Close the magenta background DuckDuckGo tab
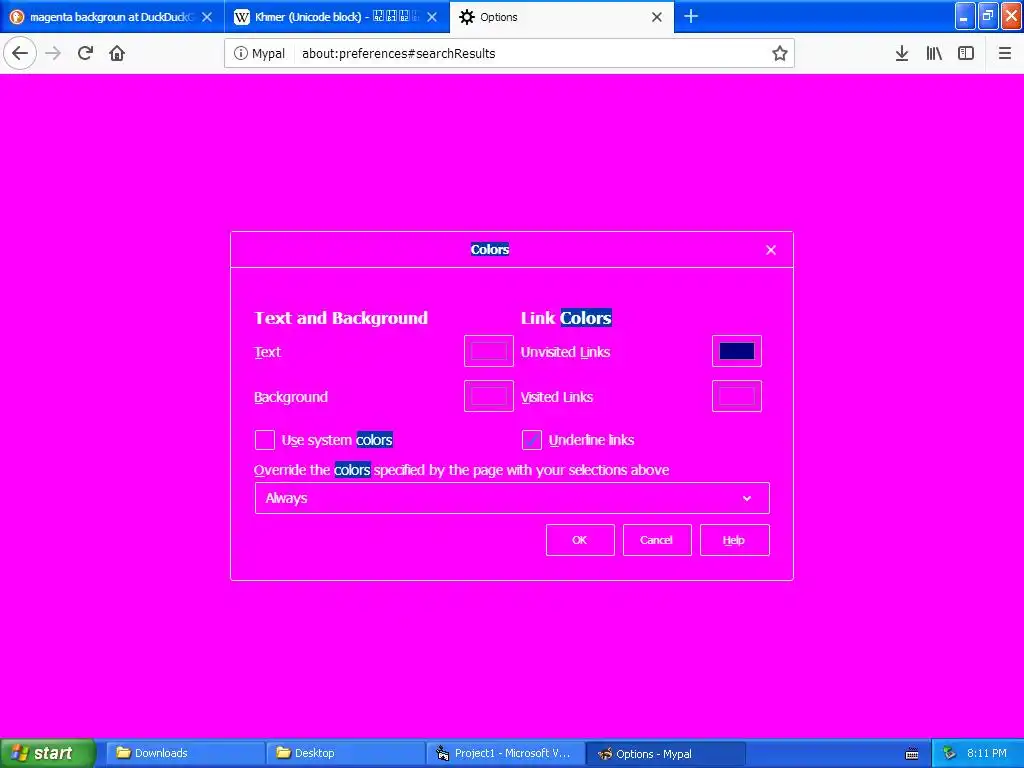The width and height of the screenshot is (1024, 768). (x=207, y=17)
